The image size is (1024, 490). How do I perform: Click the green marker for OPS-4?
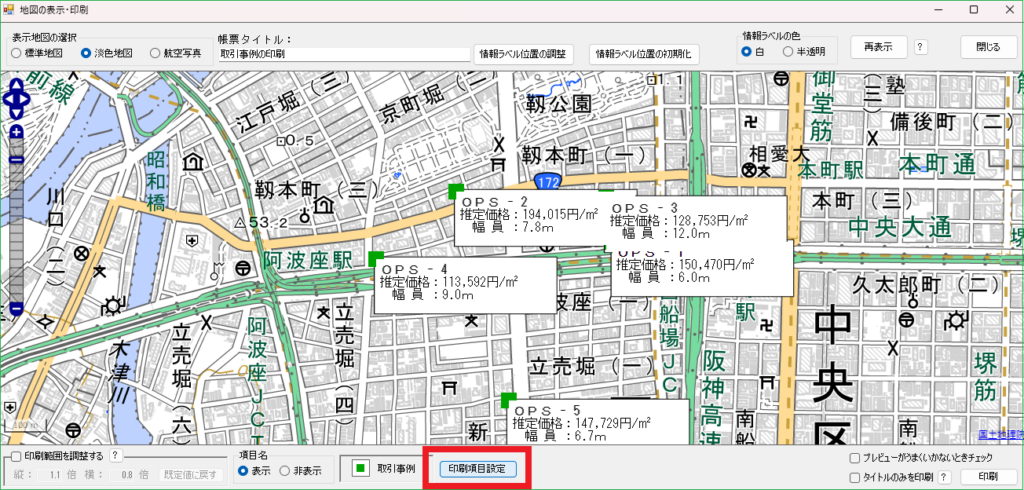pyautogui.click(x=376, y=258)
